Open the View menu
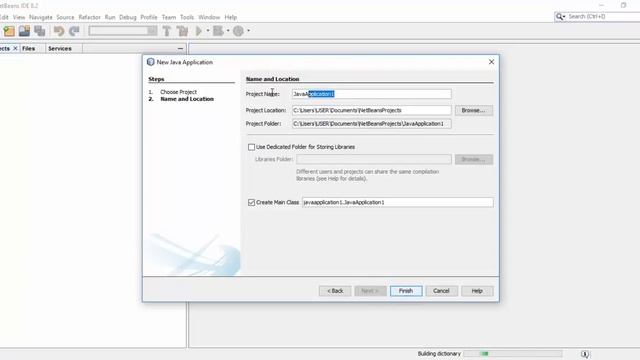 pyautogui.click(x=19, y=17)
